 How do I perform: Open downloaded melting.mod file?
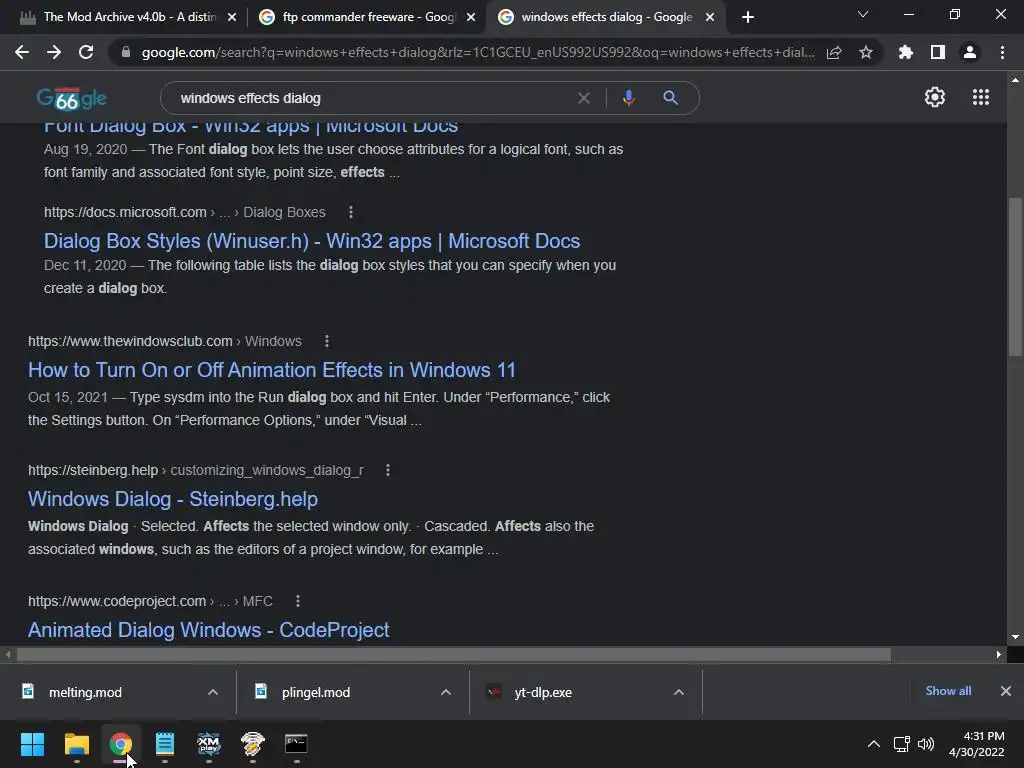click(85, 692)
